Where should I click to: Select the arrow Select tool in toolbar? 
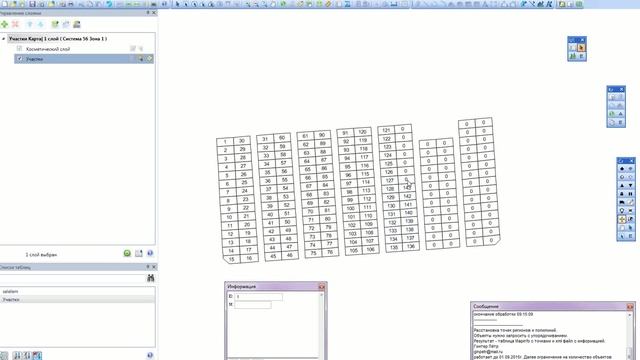click(x=177, y=4)
